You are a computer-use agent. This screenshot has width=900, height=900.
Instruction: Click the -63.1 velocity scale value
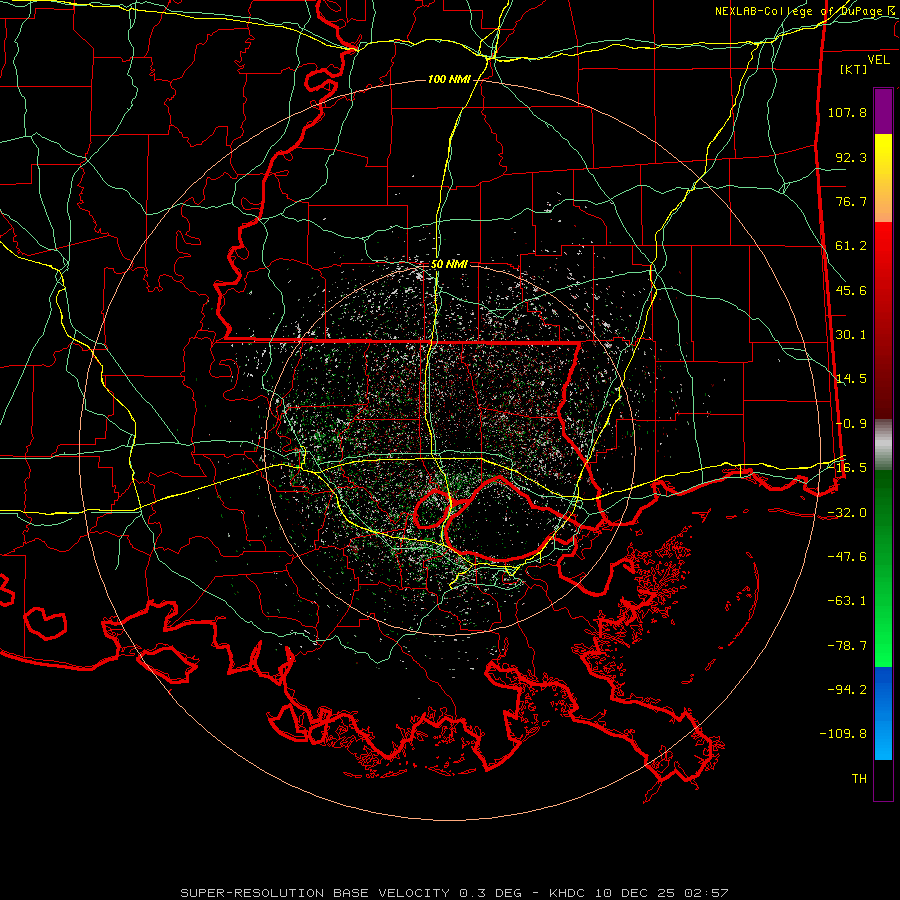point(847,601)
